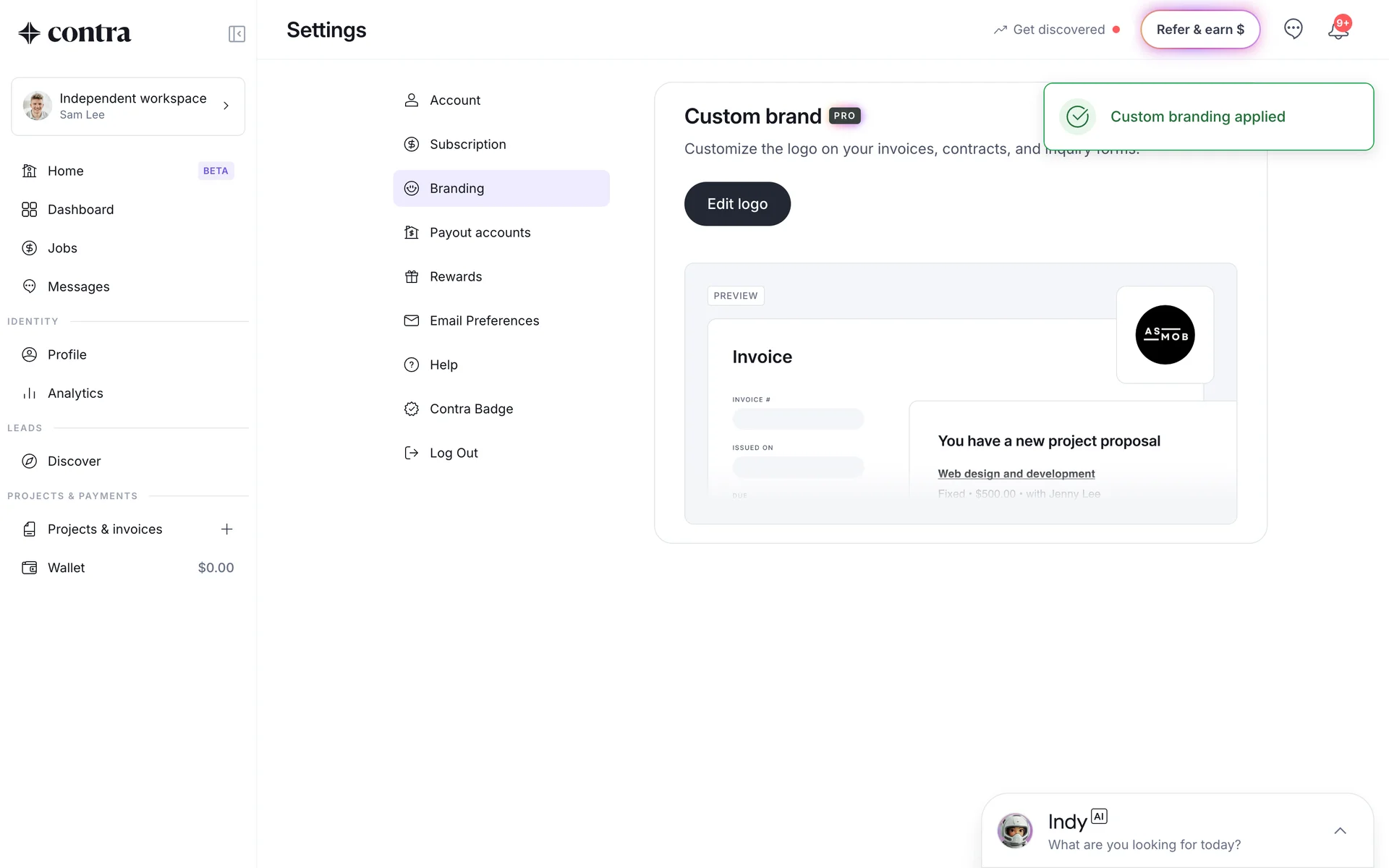
Task: Click the Wallet icon in sidebar
Action: pos(29,568)
